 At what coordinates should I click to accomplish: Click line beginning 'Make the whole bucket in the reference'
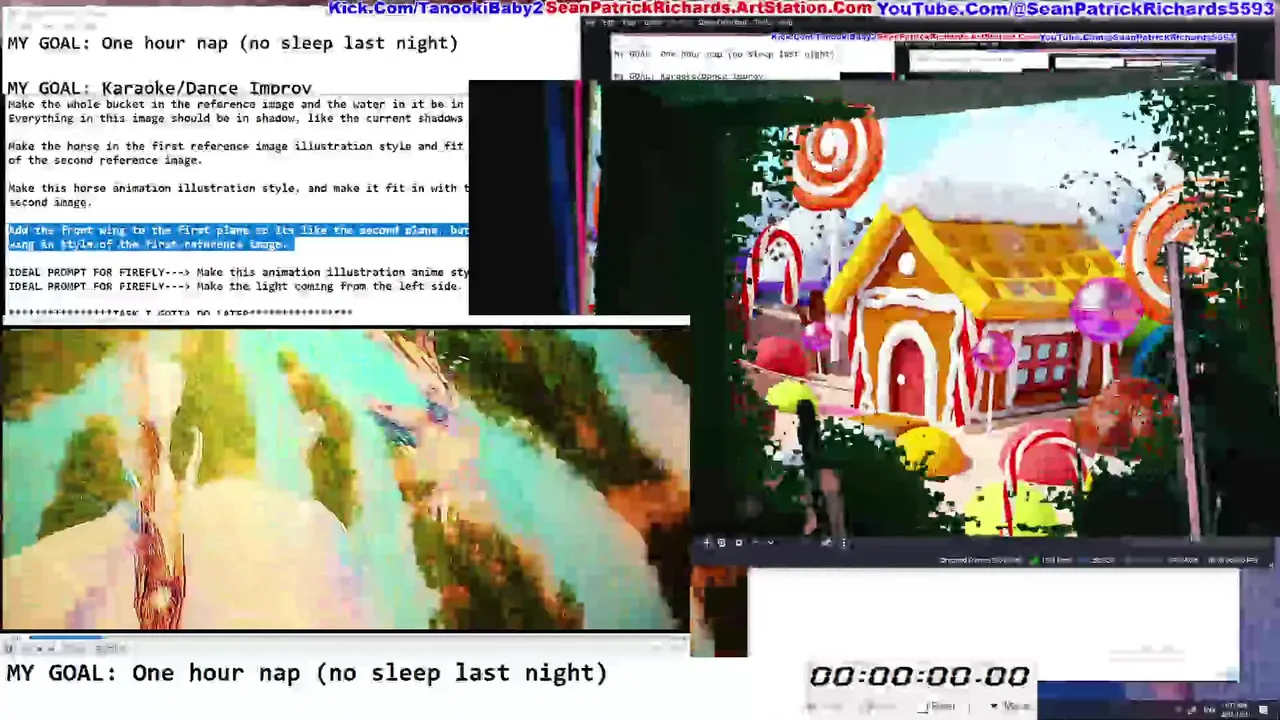pos(236,104)
